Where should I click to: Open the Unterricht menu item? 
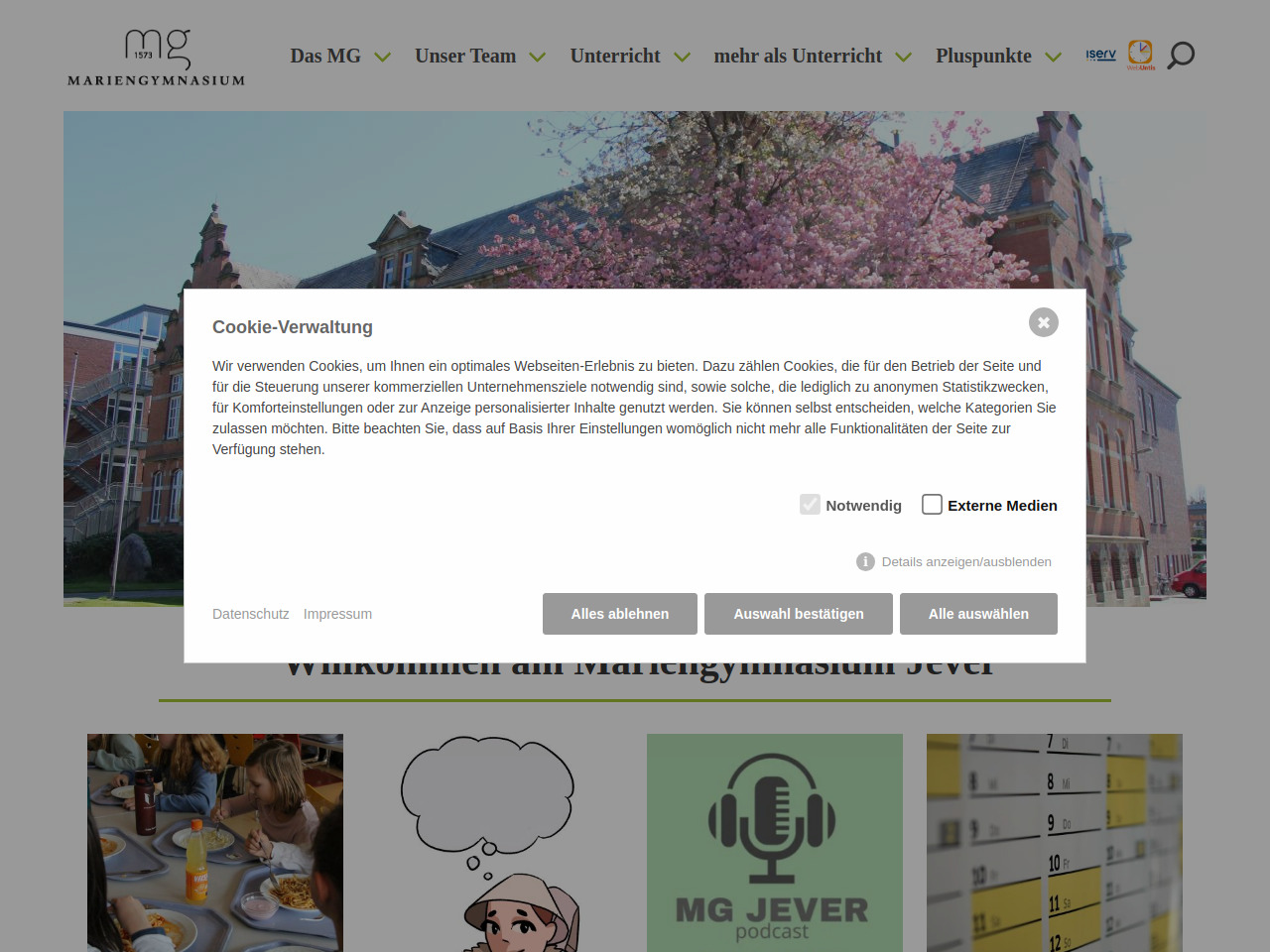tap(615, 57)
